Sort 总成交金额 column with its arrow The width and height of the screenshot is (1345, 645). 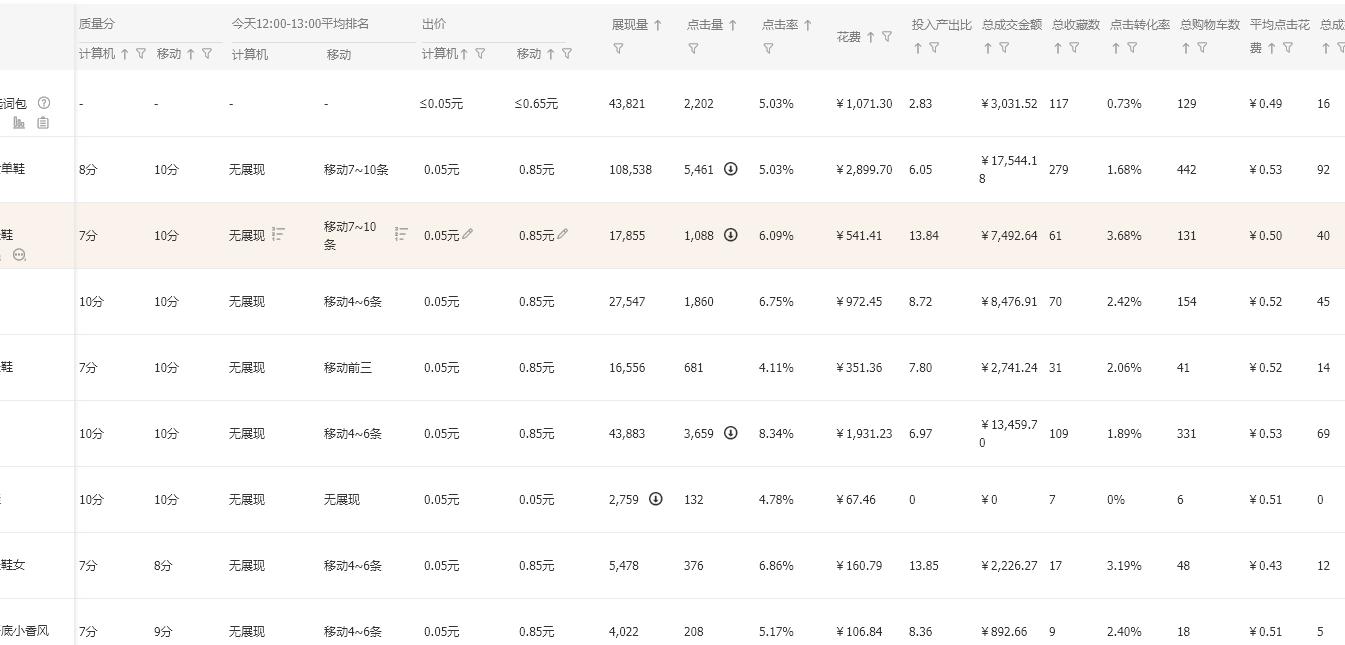[x=987, y=48]
